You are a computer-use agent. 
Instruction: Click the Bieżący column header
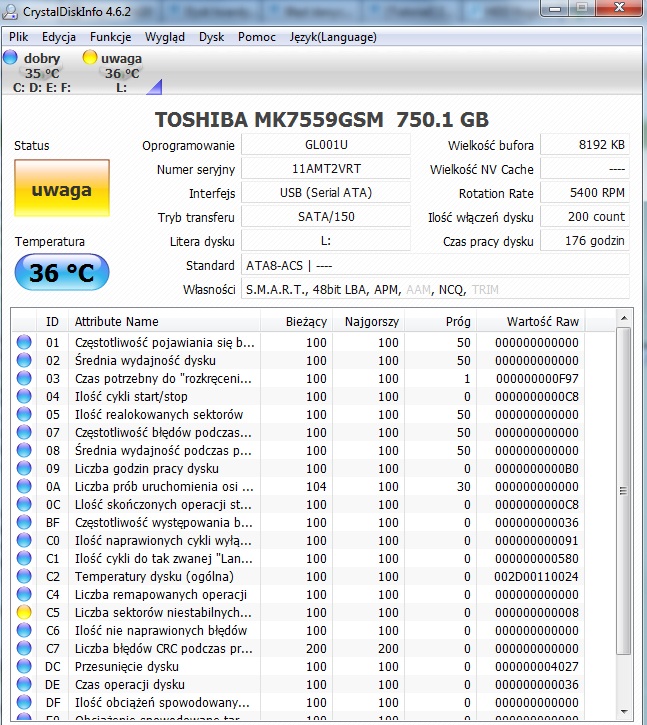pyautogui.click(x=296, y=321)
